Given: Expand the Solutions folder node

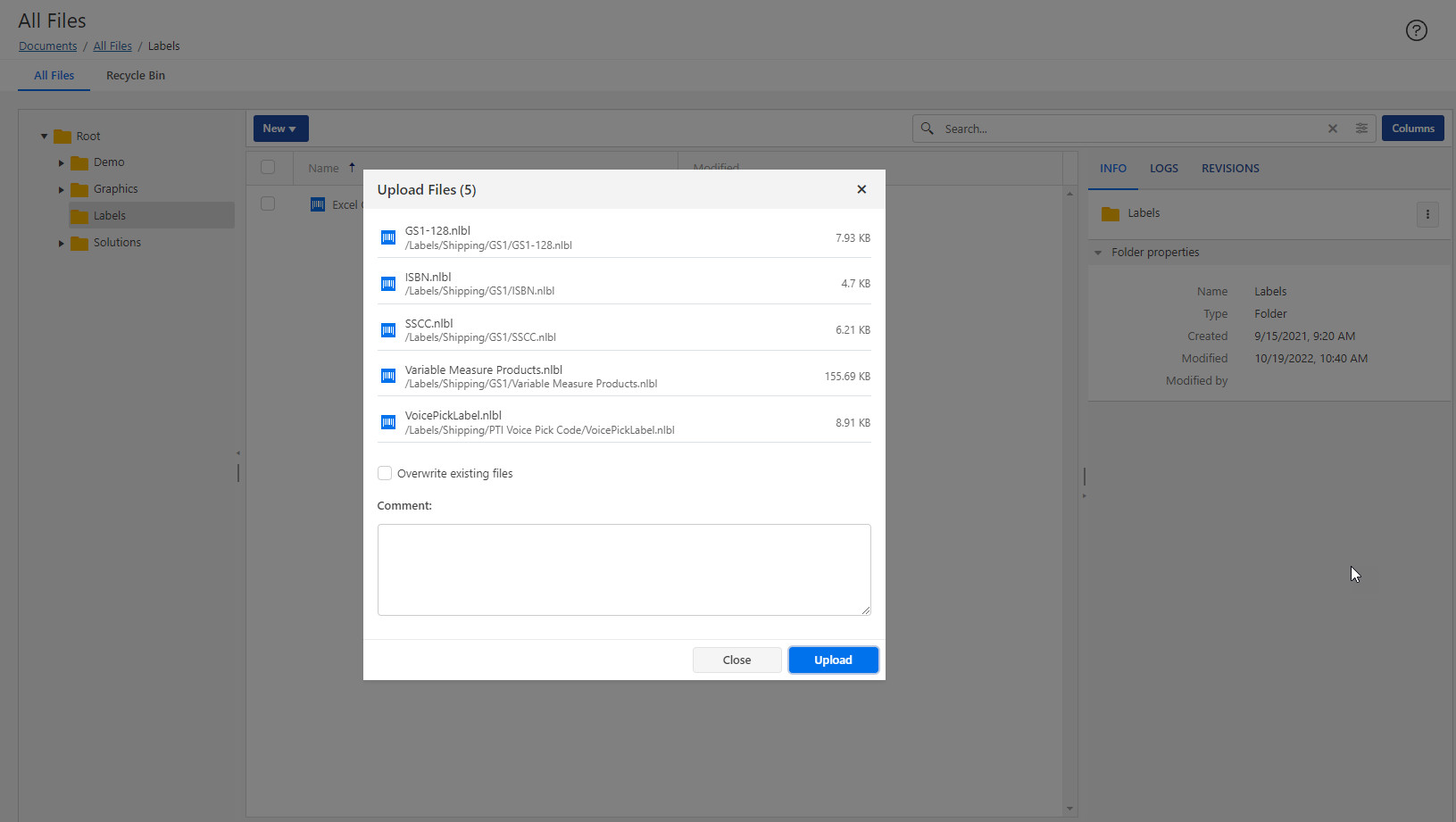Looking at the screenshot, I should coord(61,244).
